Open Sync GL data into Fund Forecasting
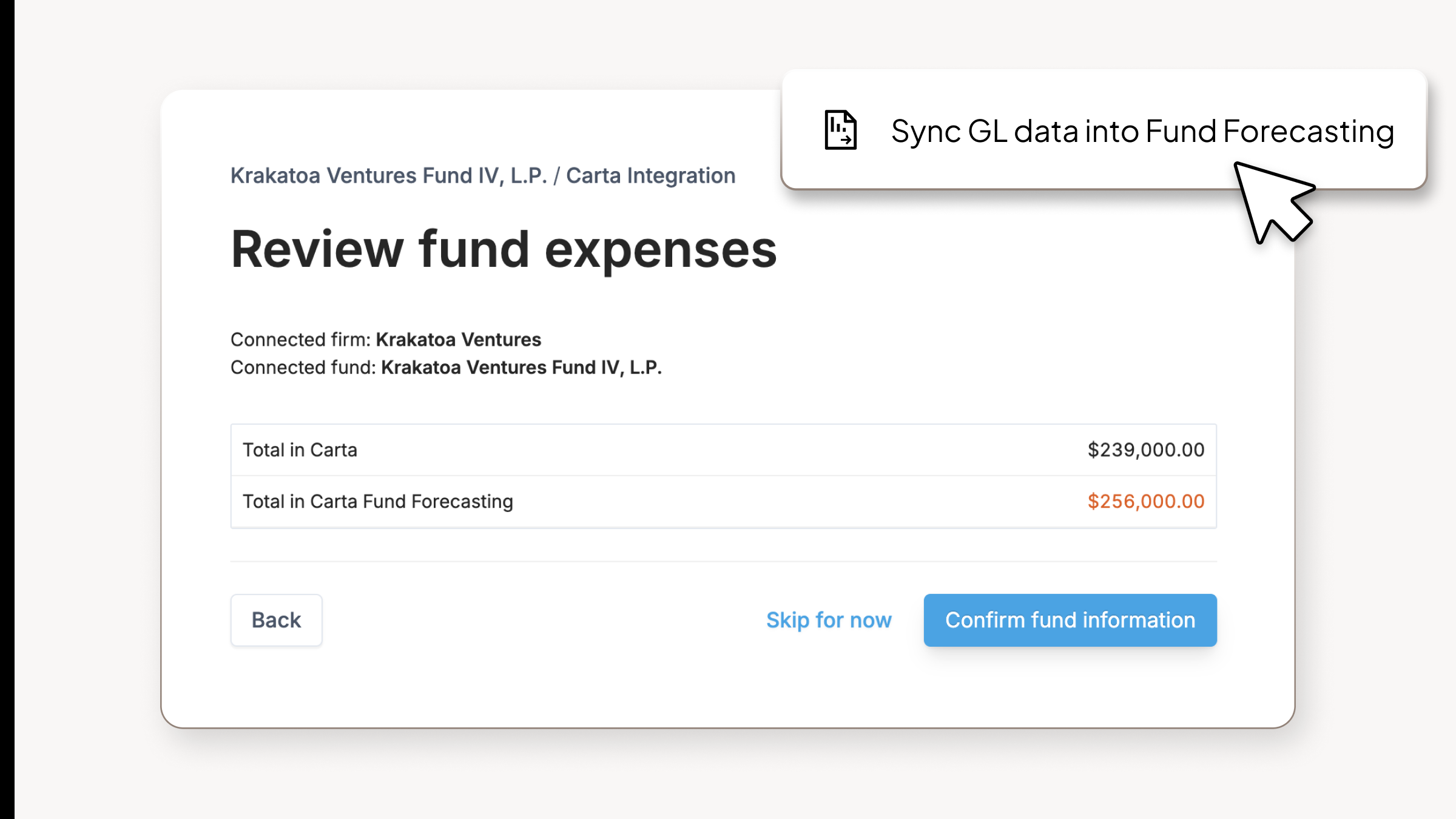The width and height of the screenshot is (1456, 819). coord(1141,130)
